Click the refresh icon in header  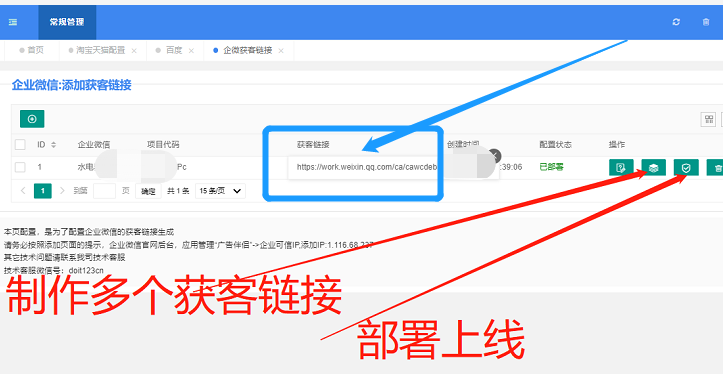click(676, 22)
